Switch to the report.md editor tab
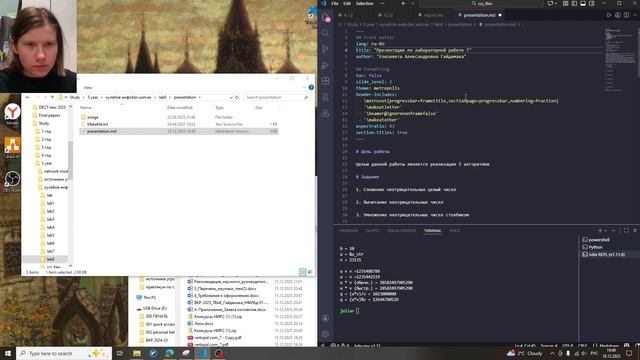Screen dimensions: 640x360 [x=433, y=15]
